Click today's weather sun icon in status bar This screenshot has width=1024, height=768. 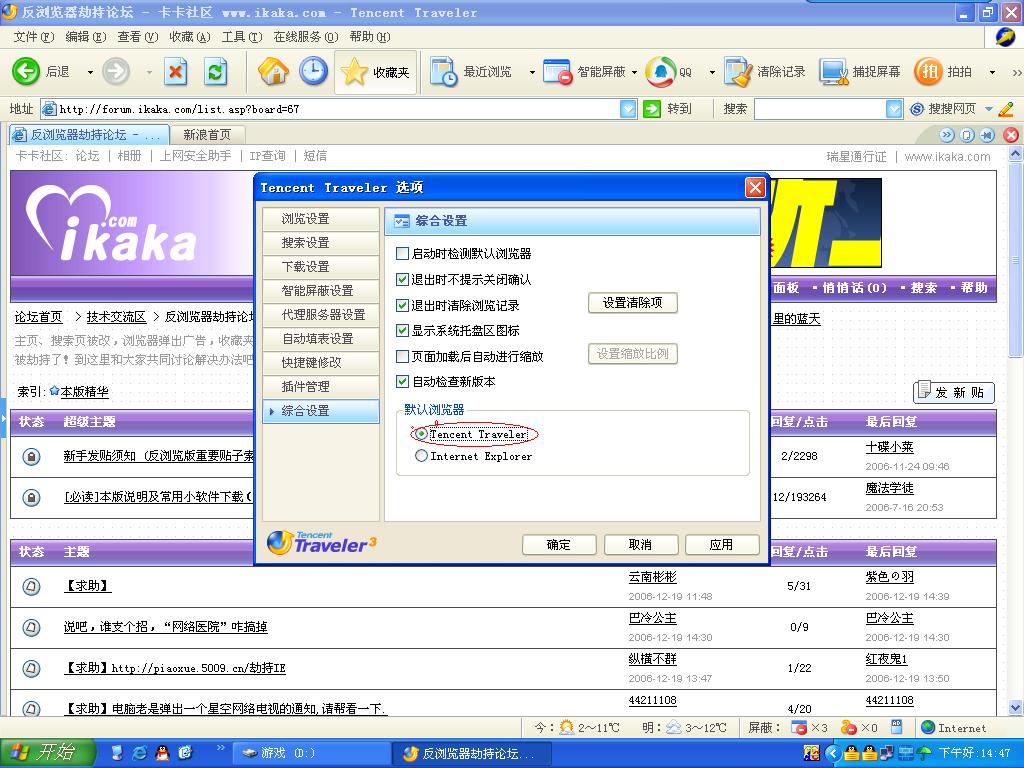tap(567, 727)
